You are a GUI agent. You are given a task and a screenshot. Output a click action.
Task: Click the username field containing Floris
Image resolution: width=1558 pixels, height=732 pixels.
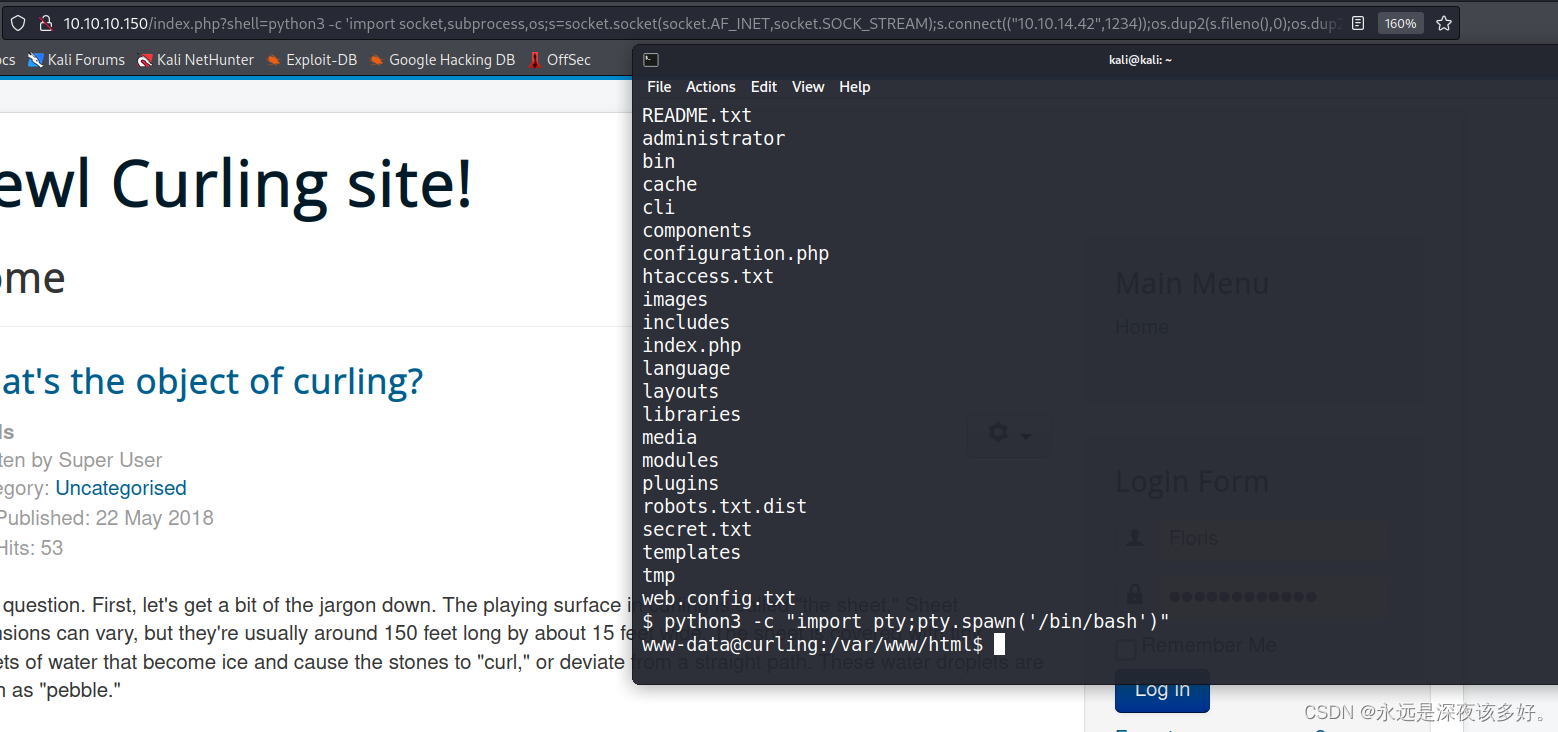click(x=1272, y=538)
